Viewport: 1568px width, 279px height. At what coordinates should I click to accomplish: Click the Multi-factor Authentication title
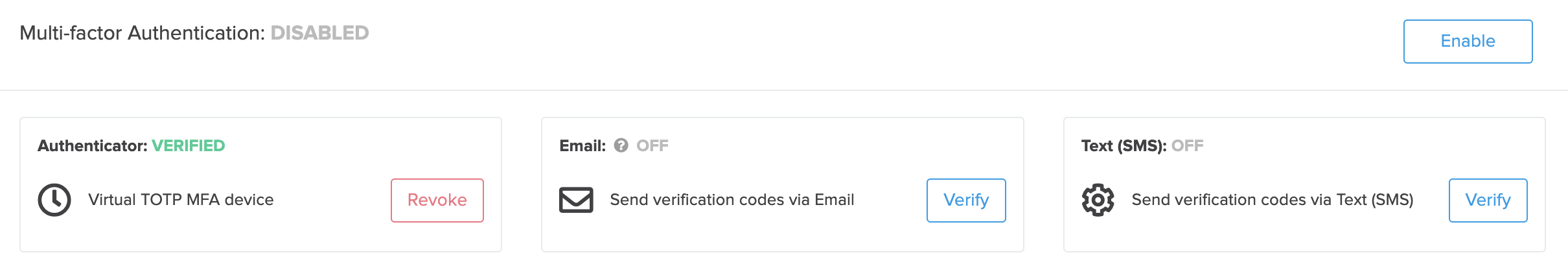143,33
